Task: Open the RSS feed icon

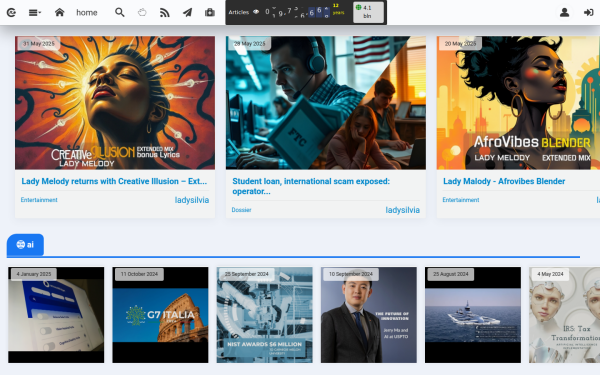Action: coord(165,13)
